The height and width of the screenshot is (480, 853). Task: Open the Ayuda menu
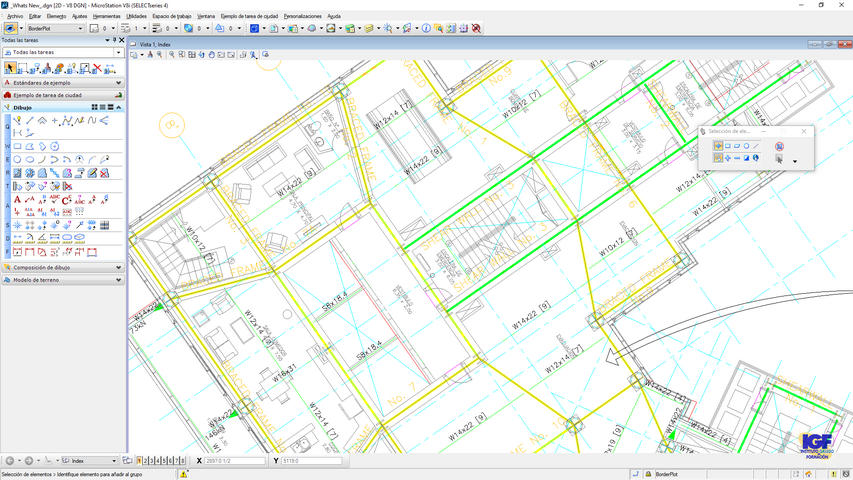tap(334, 16)
